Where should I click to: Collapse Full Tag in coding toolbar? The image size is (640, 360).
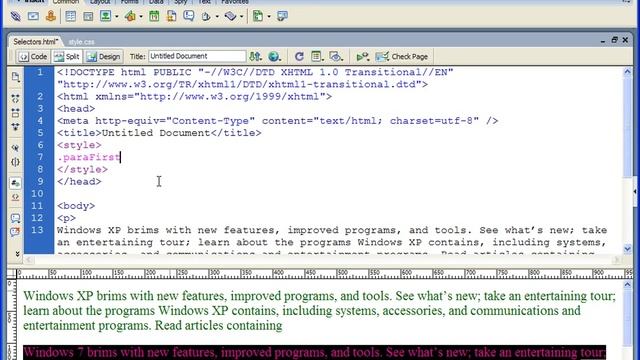coord(16,98)
